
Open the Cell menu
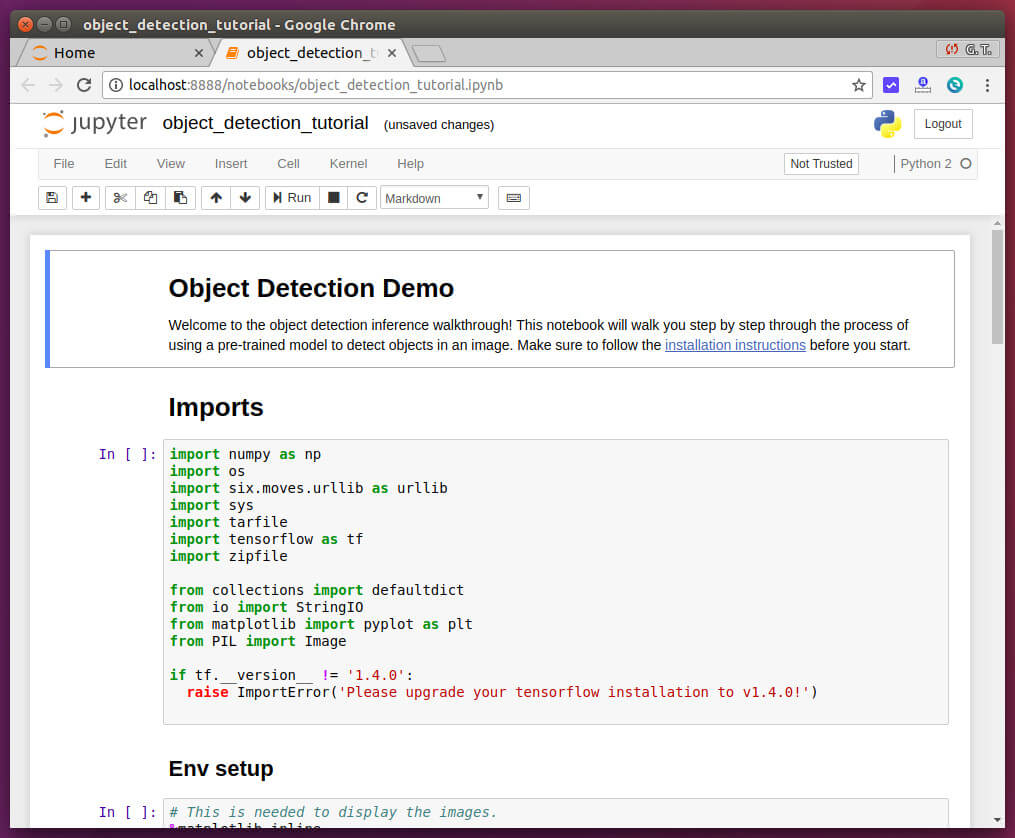[288, 164]
